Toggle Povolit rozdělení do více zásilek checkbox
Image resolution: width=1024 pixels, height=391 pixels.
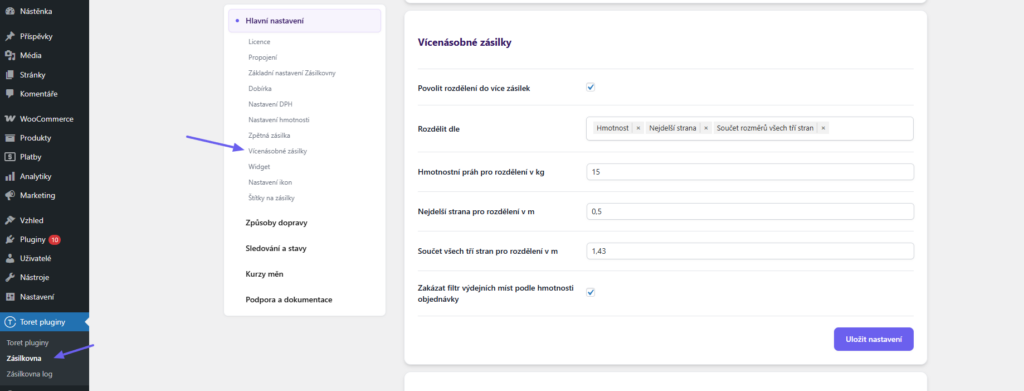tap(590, 87)
